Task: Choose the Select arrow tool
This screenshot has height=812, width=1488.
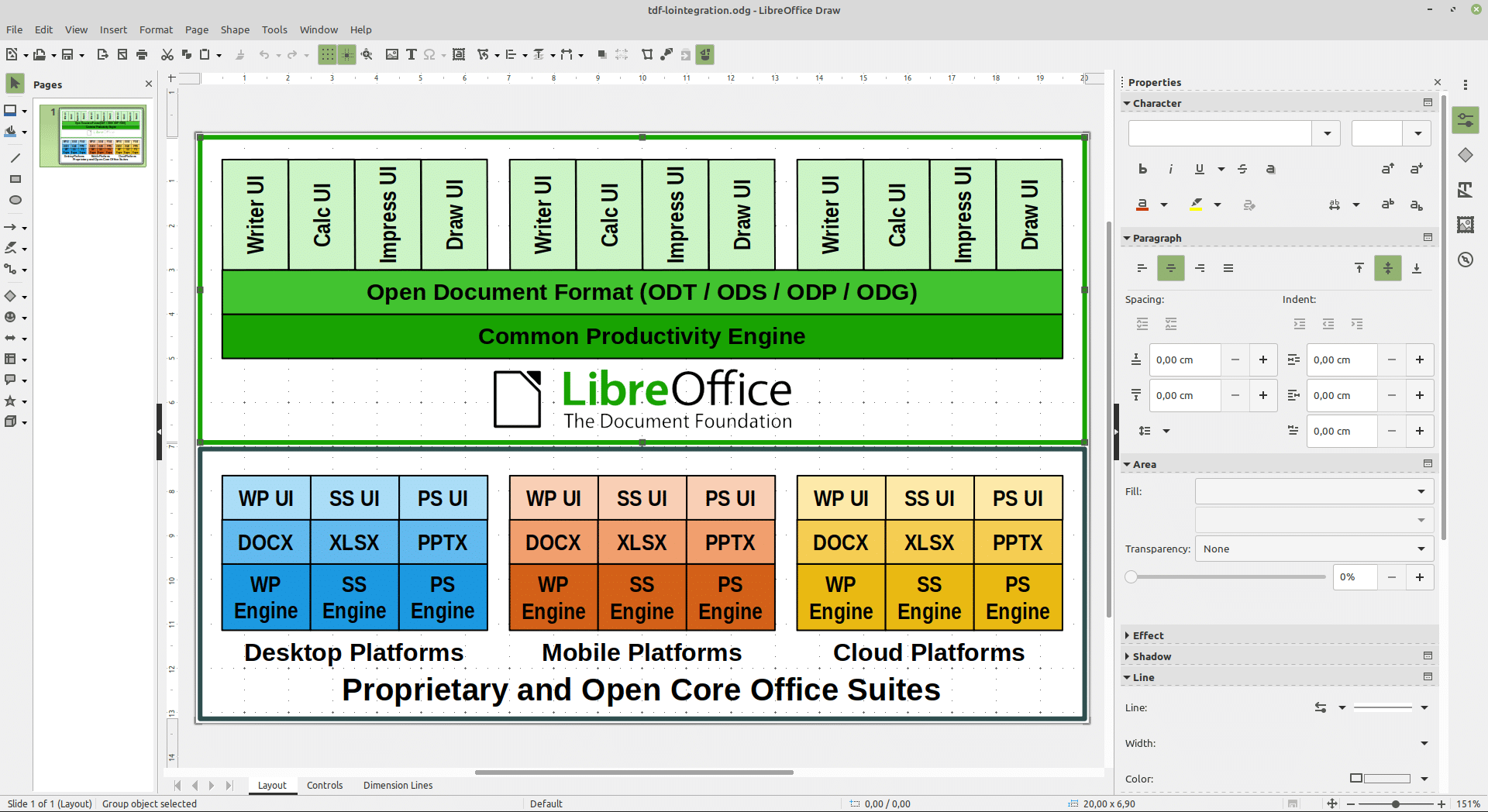Action: pos(15,83)
